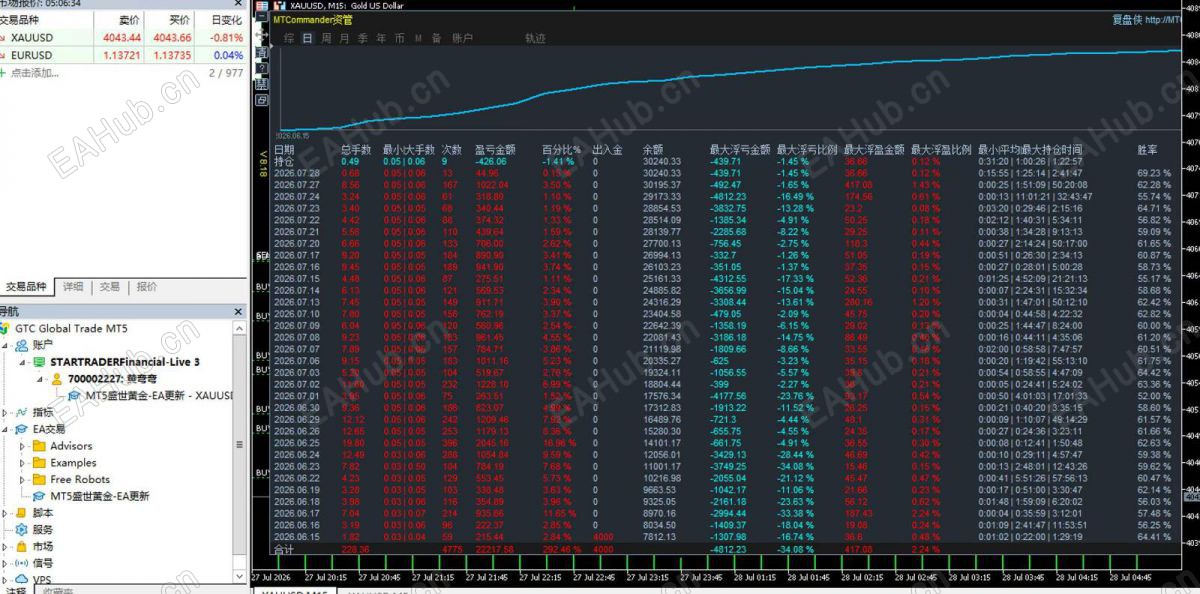1200x594 pixels.
Task: Click the XAUUSD down-arrow trend icon
Action: [4, 37]
